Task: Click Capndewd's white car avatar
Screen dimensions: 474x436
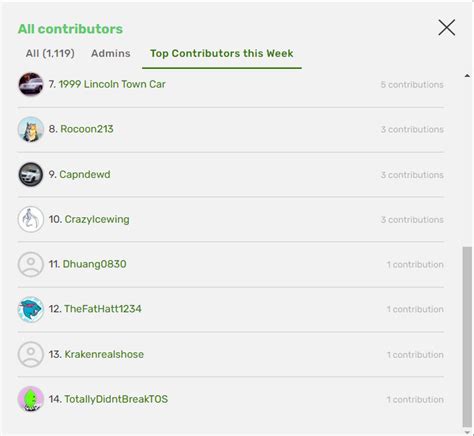Action: pyautogui.click(x=31, y=174)
